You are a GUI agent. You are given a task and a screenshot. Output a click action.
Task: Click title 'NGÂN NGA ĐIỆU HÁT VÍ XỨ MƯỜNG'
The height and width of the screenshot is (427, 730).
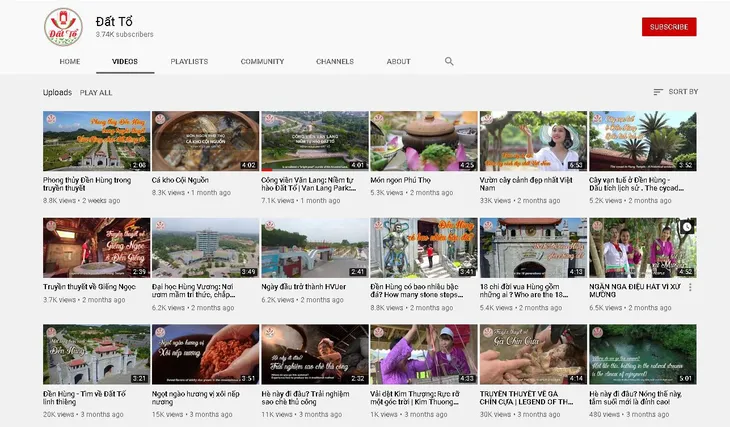pyautogui.click(x=635, y=291)
